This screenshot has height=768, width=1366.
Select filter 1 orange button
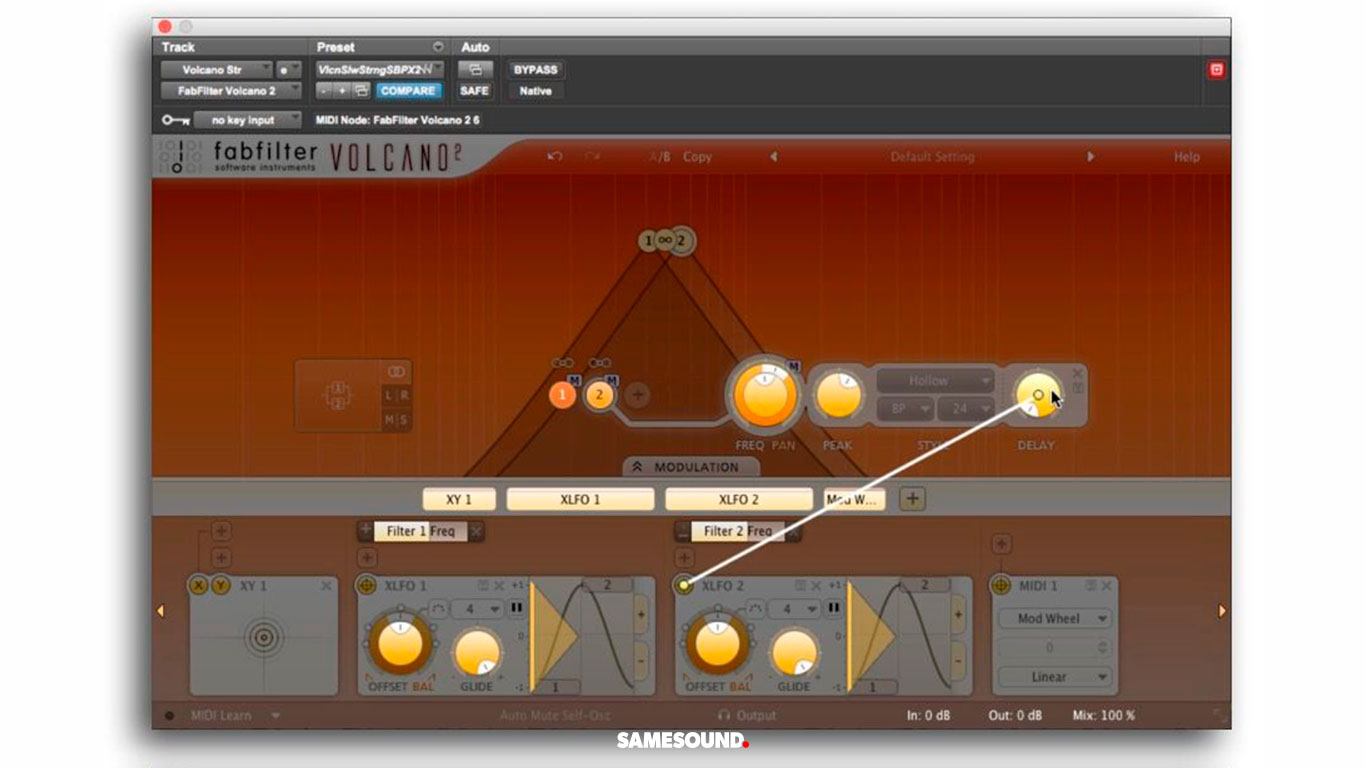click(x=562, y=395)
